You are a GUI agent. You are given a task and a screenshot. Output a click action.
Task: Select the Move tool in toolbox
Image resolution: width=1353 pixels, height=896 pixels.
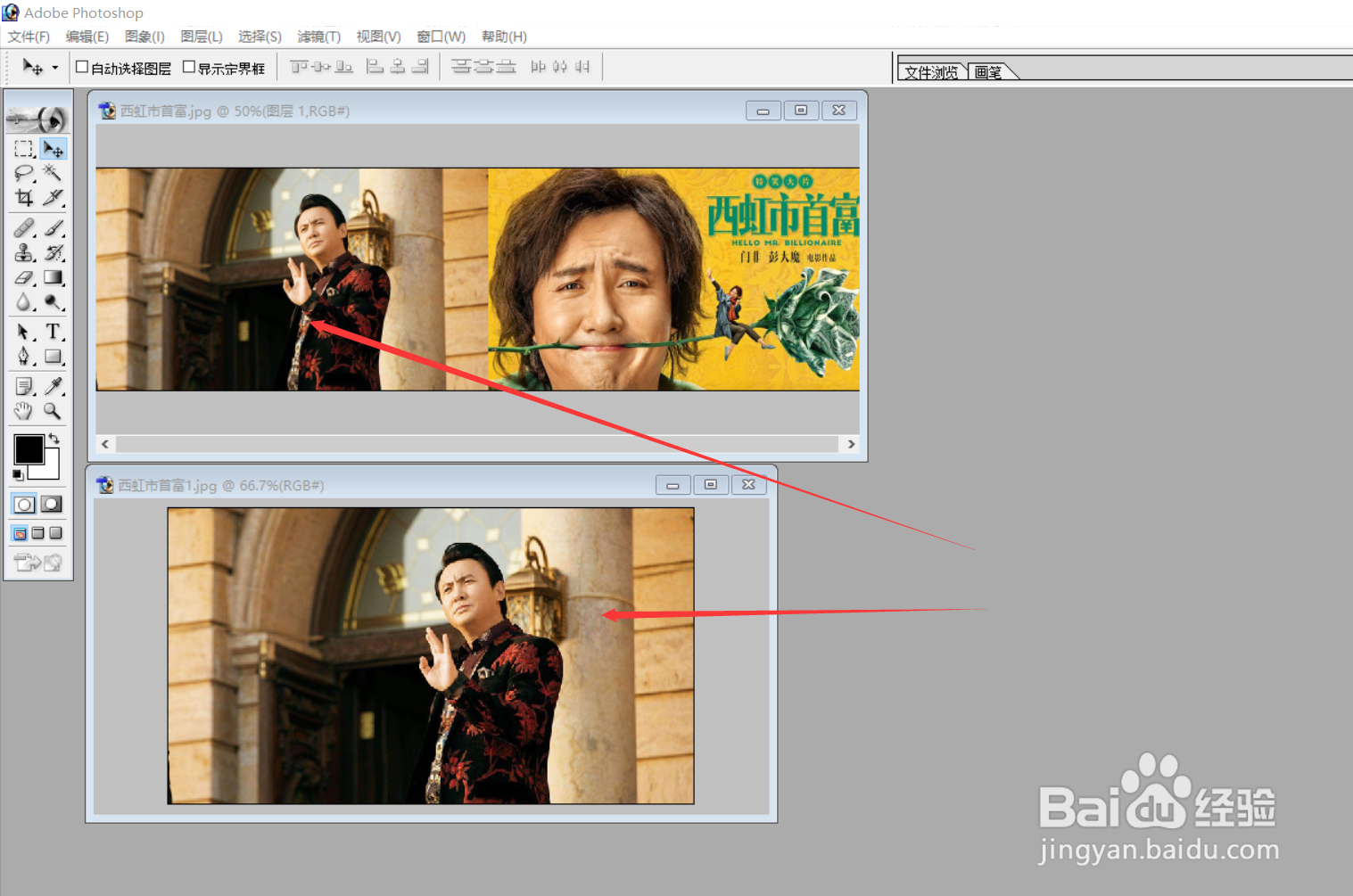(x=54, y=149)
